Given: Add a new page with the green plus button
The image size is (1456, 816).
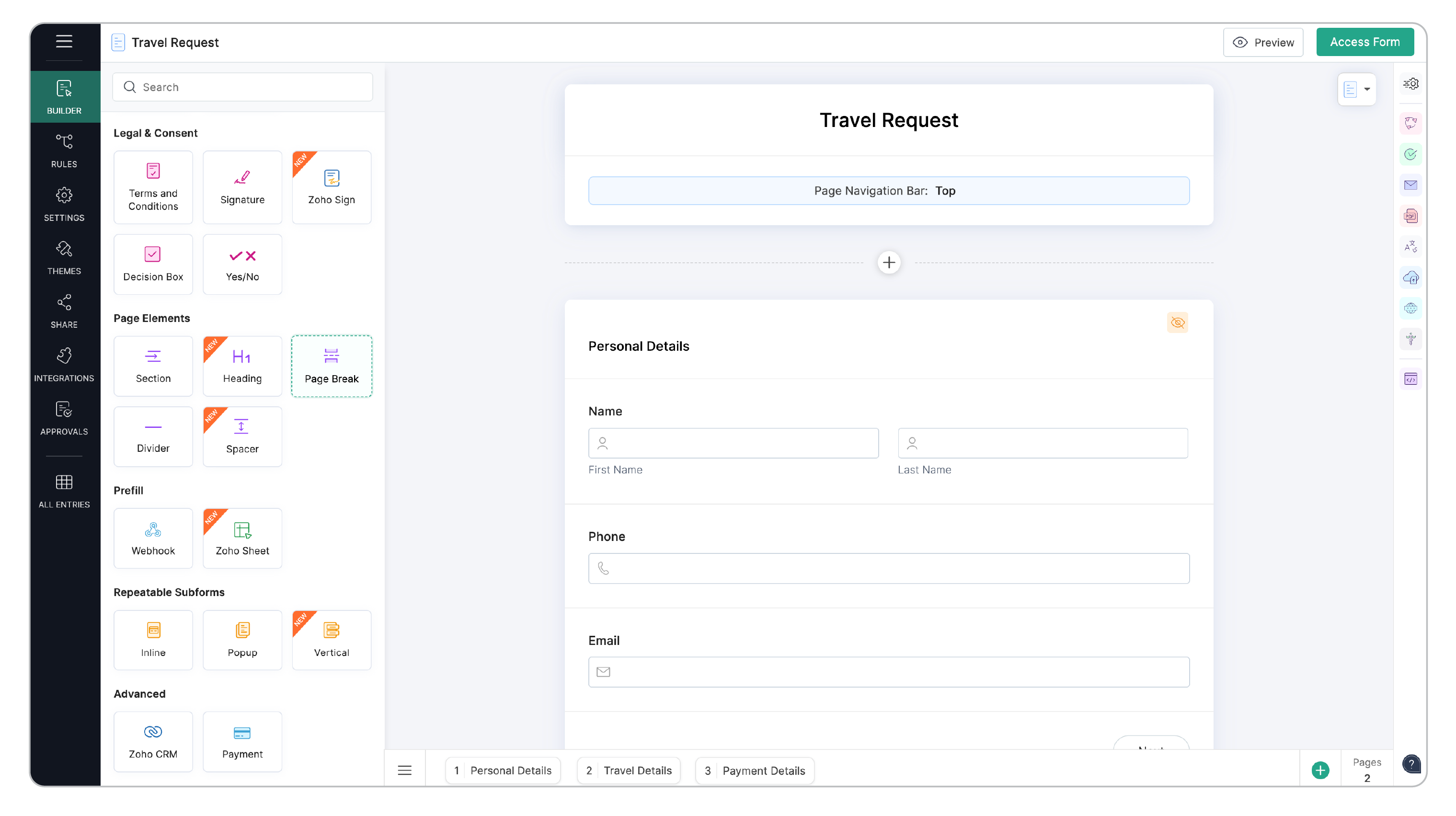Looking at the screenshot, I should click(1320, 770).
